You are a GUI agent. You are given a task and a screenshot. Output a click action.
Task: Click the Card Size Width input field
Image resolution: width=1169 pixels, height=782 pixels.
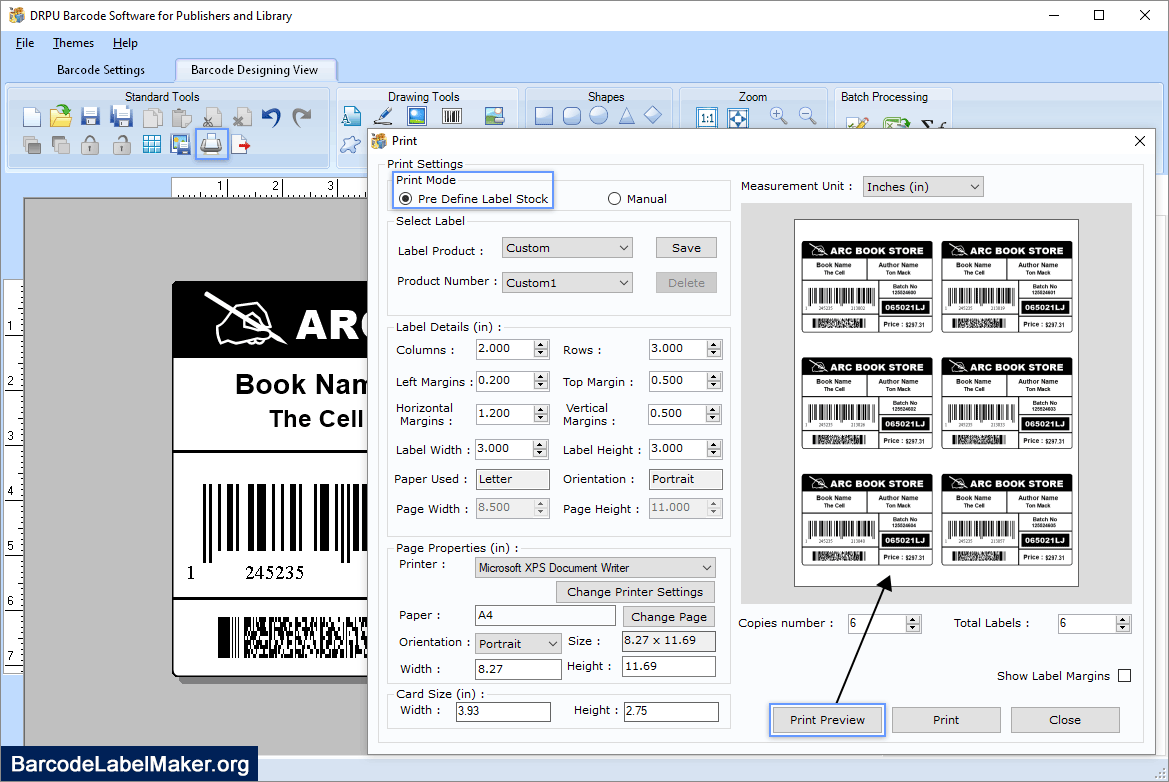pos(503,711)
